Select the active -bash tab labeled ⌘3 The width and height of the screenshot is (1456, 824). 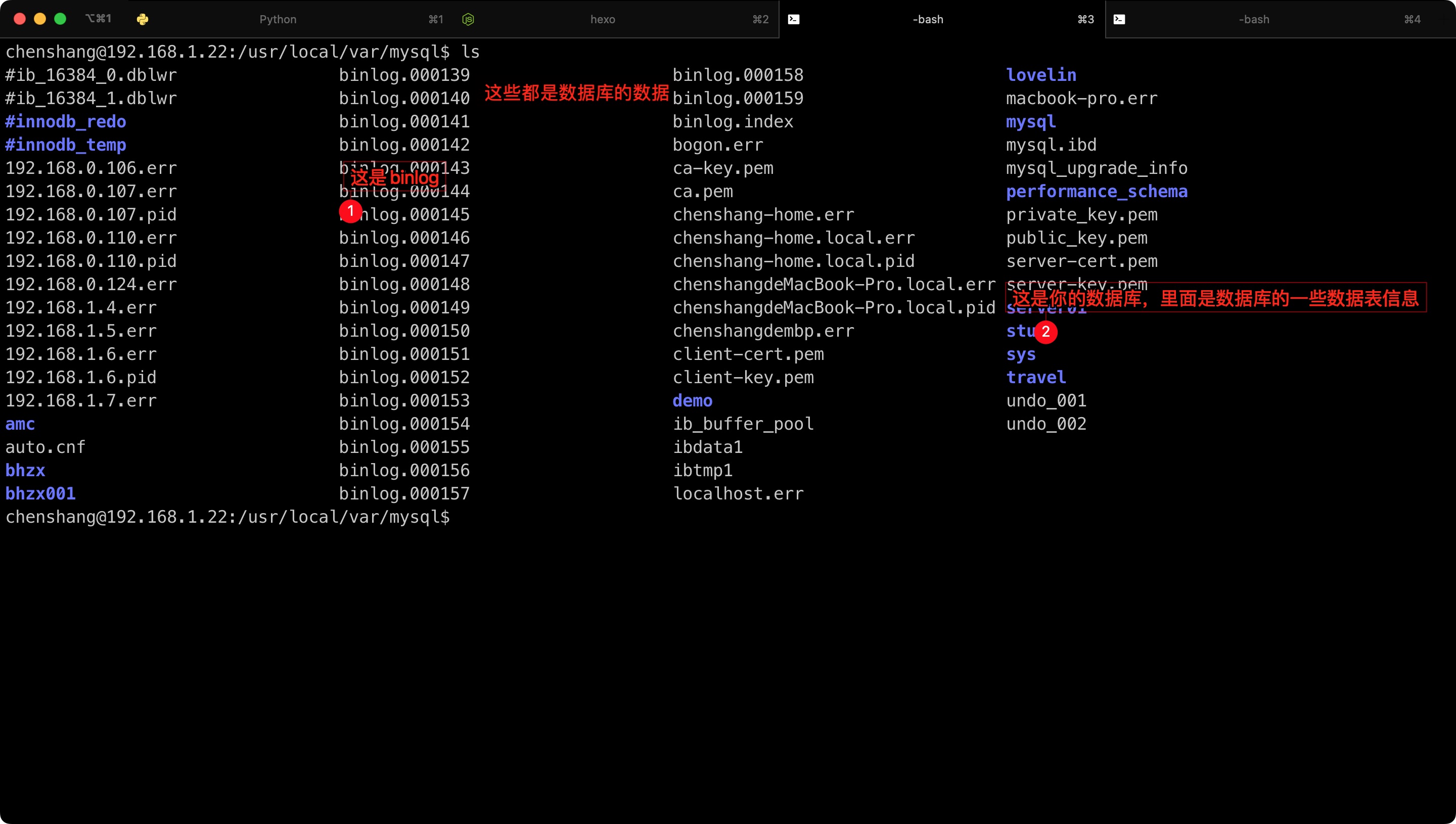[x=928, y=19]
